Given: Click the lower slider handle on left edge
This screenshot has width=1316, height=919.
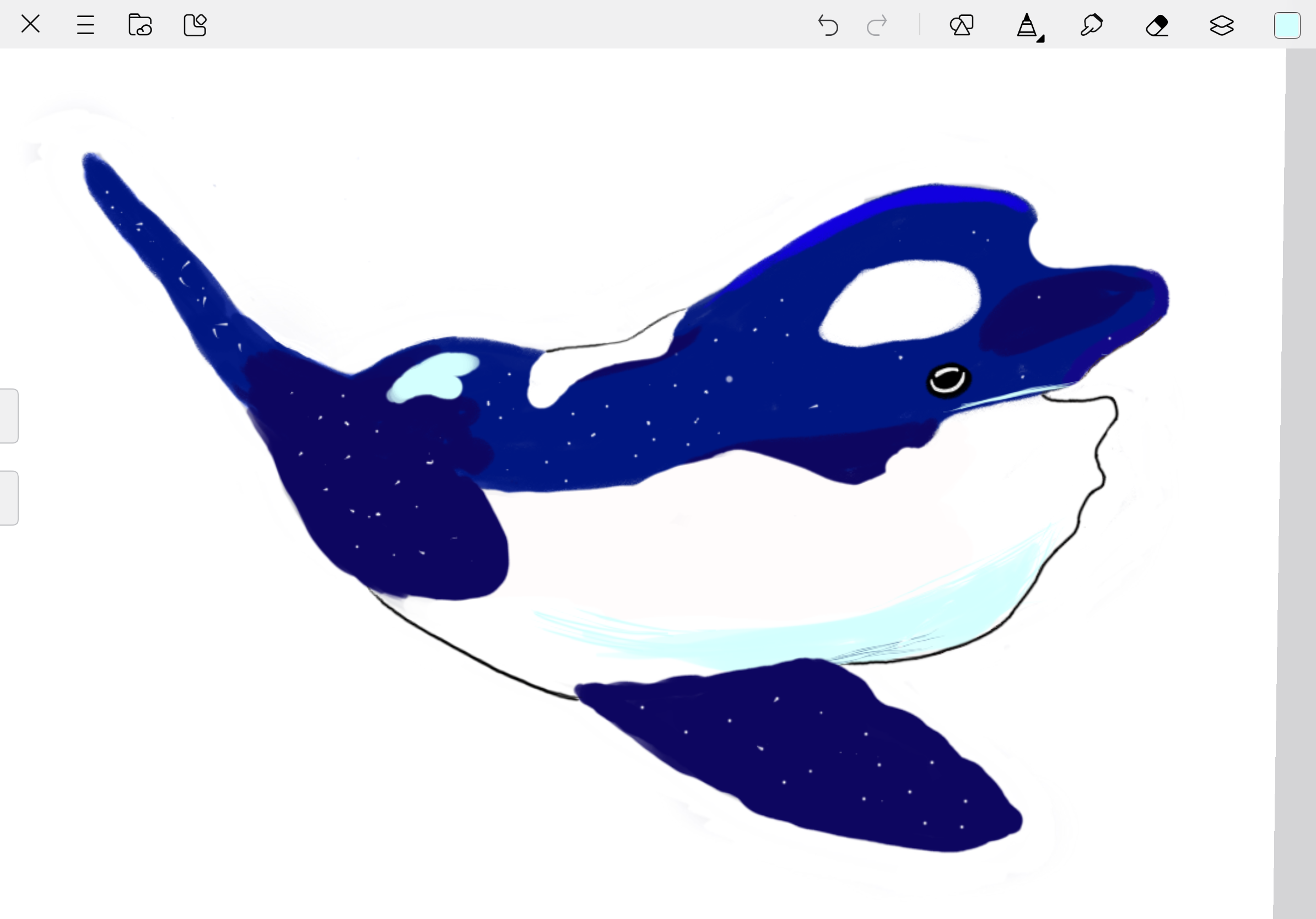Looking at the screenshot, I should (x=9, y=498).
